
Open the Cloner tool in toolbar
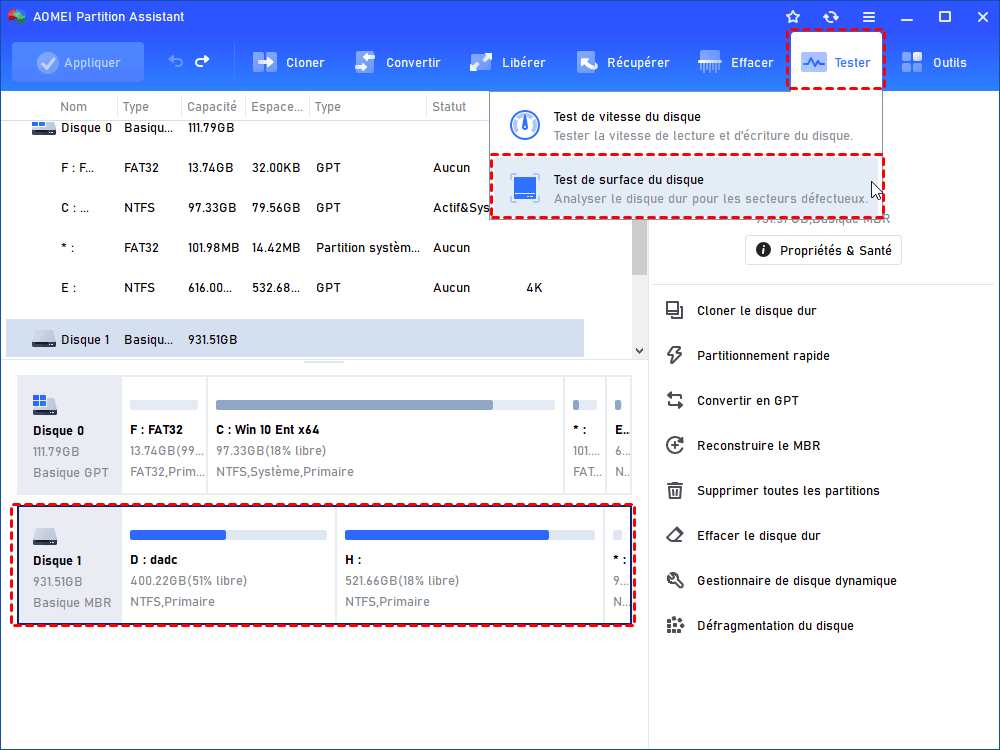(x=288, y=62)
